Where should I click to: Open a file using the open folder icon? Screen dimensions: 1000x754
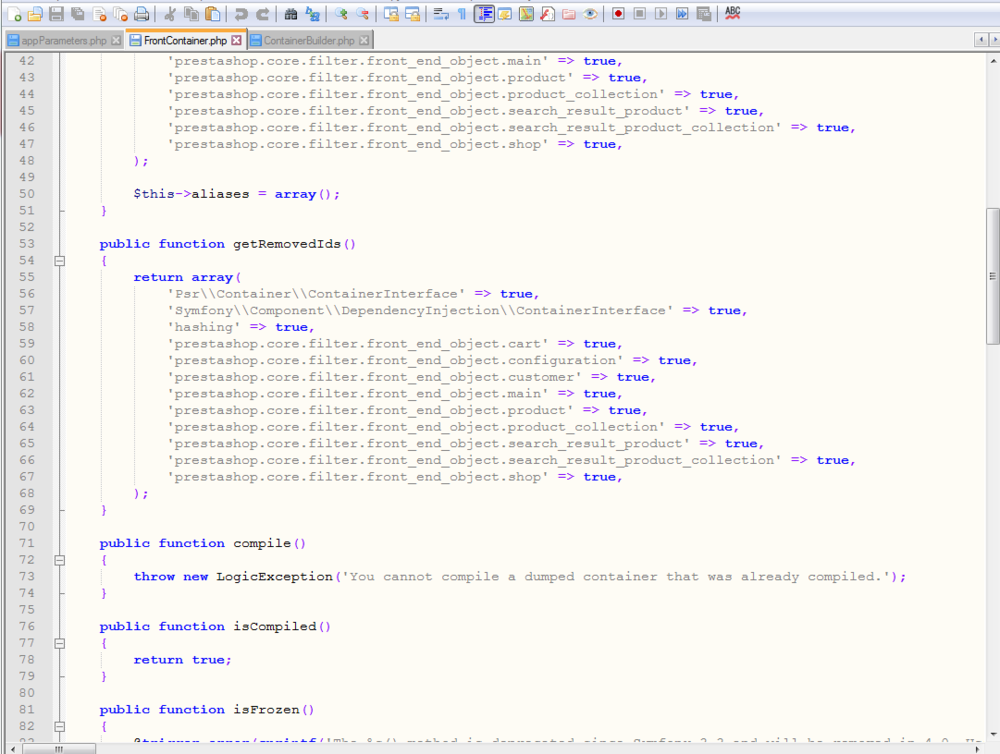pos(35,12)
